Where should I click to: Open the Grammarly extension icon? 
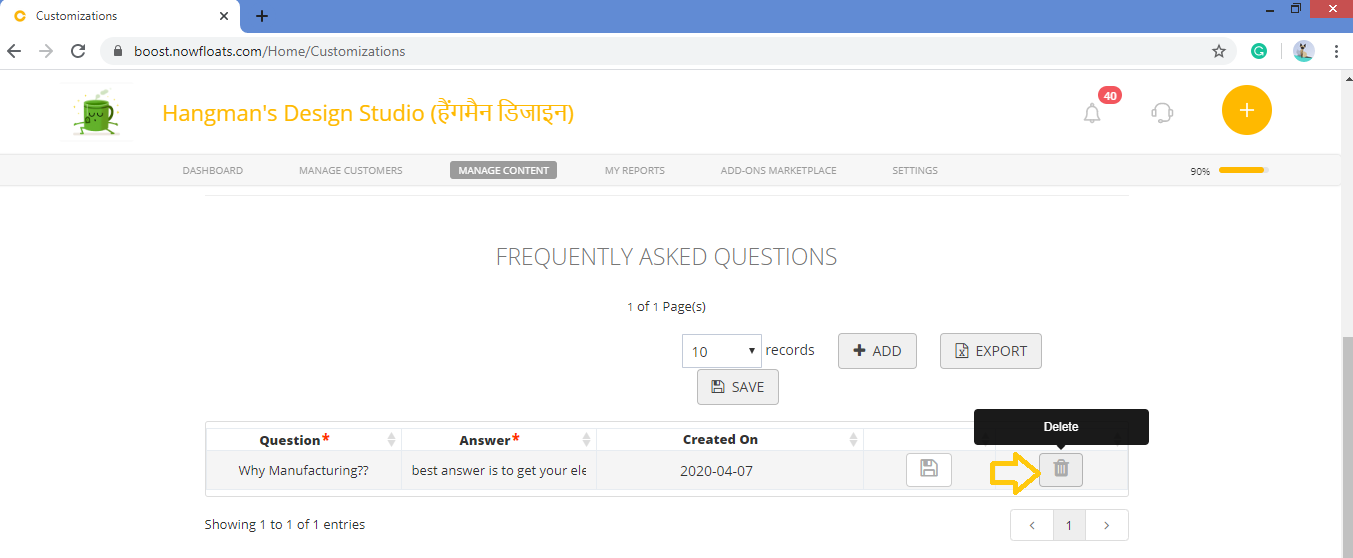1259,51
